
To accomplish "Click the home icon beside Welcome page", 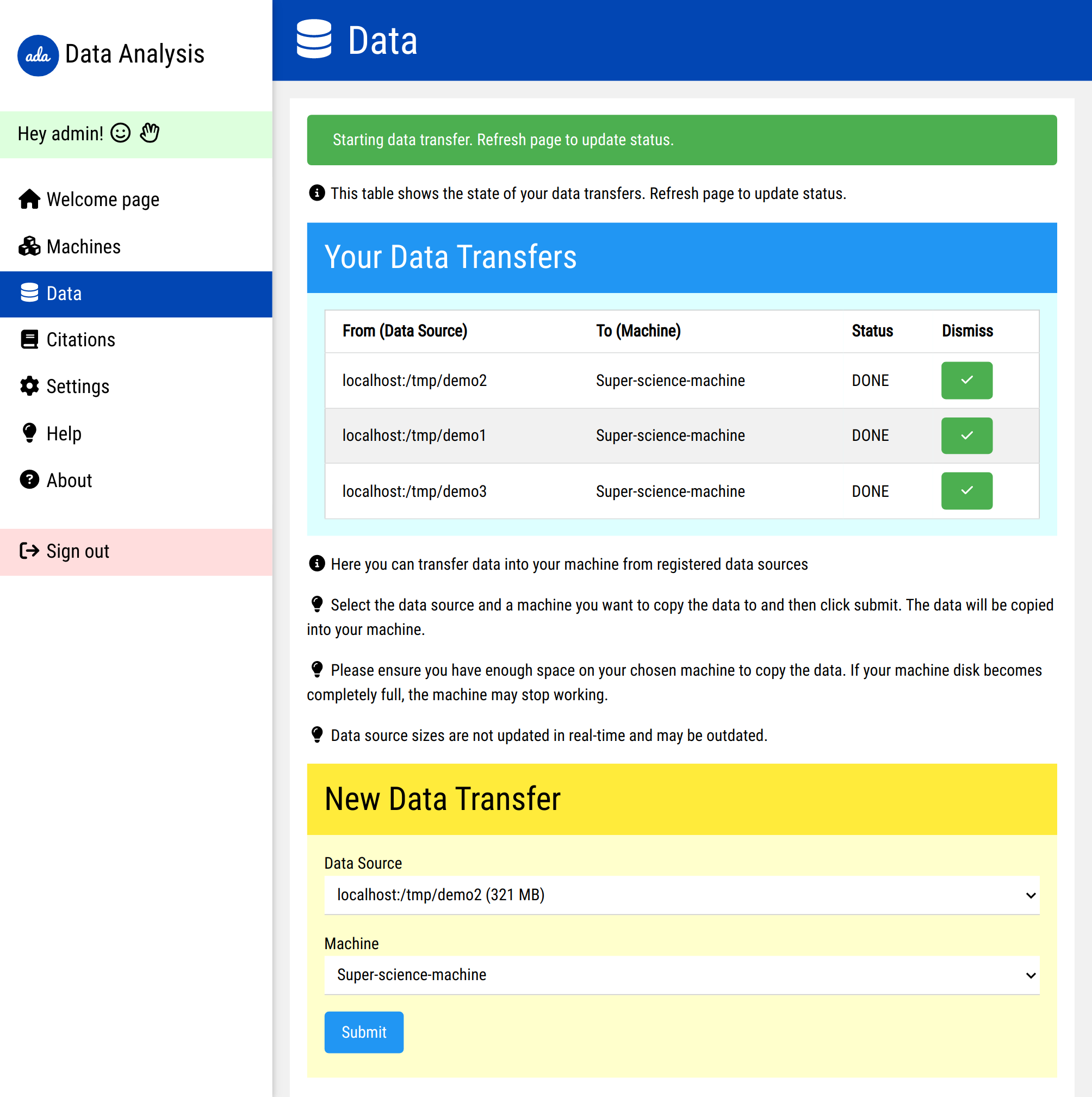I will click(29, 200).
